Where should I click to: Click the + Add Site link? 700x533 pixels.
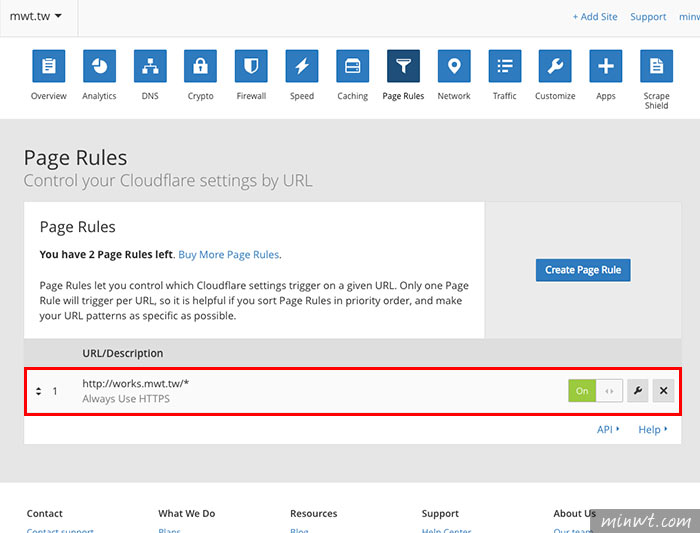pos(595,17)
